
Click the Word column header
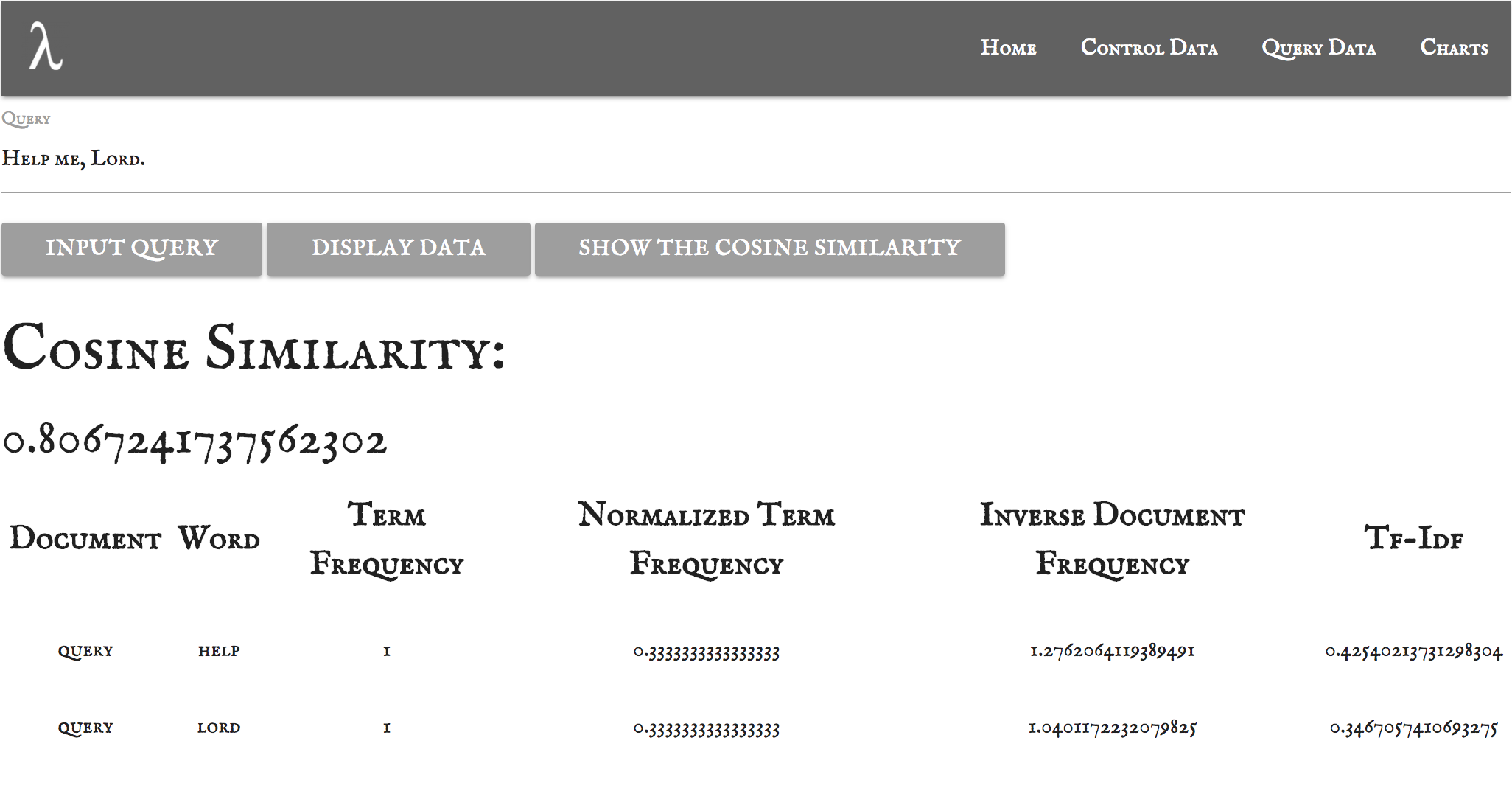(x=219, y=539)
